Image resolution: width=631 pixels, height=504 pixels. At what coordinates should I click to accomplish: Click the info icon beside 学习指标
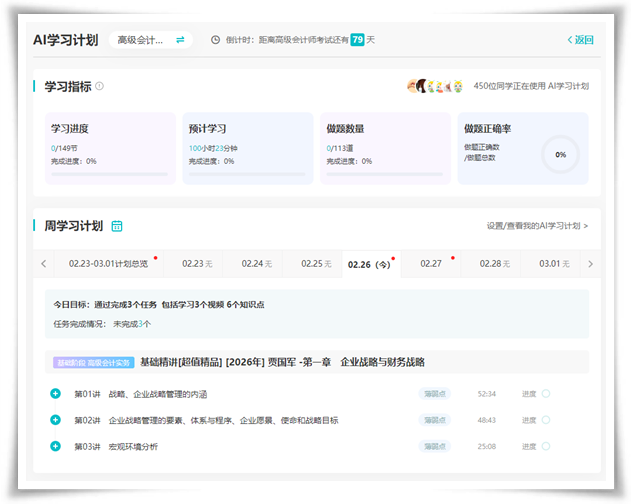[x=99, y=87]
